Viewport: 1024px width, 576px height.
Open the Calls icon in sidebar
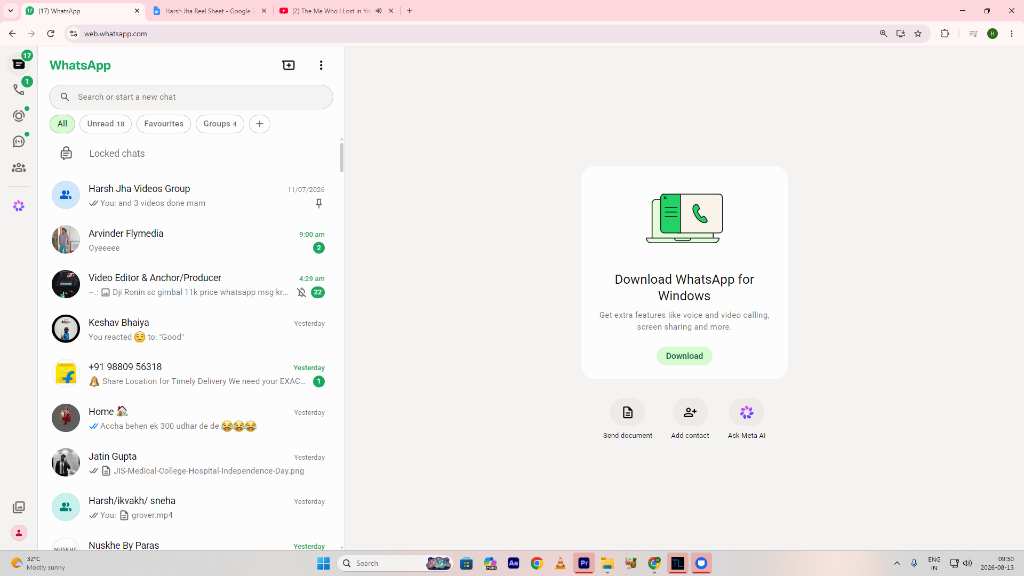pyautogui.click(x=19, y=89)
